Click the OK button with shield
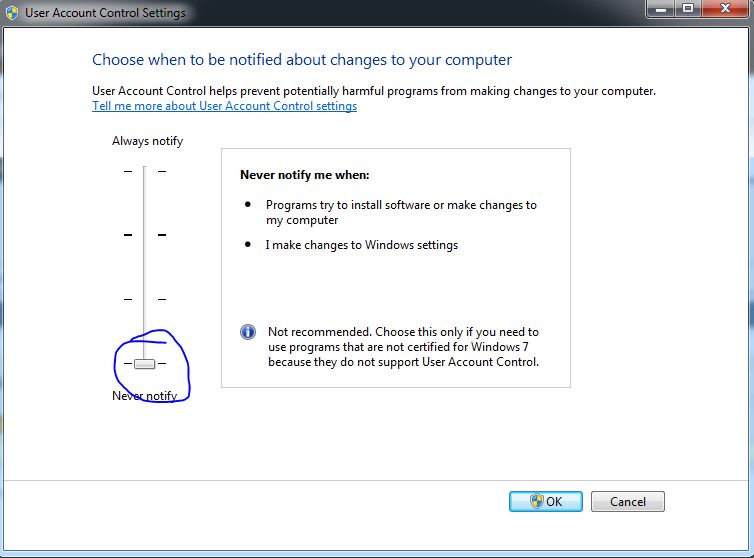This screenshot has height=558, width=754. click(x=546, y=501)
